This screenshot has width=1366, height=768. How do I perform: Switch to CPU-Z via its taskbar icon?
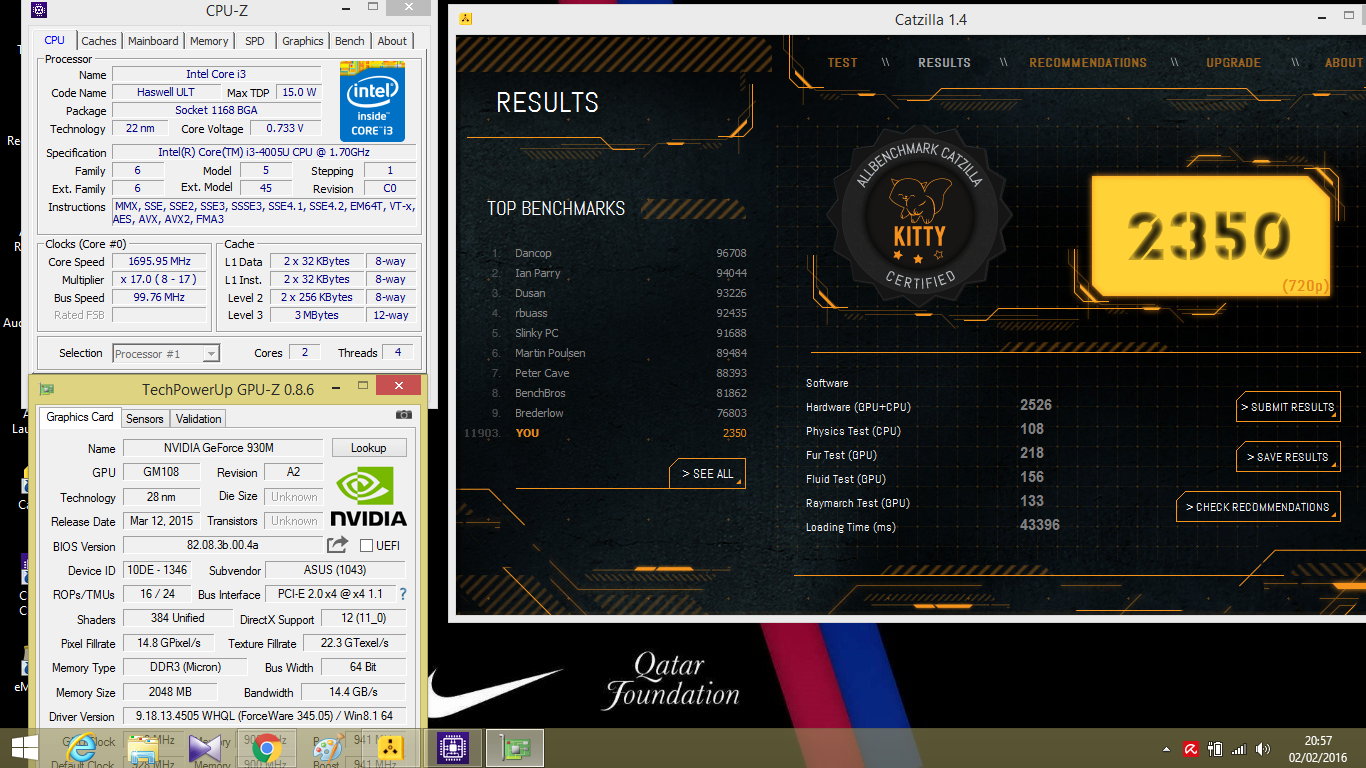tap(453, 748)
